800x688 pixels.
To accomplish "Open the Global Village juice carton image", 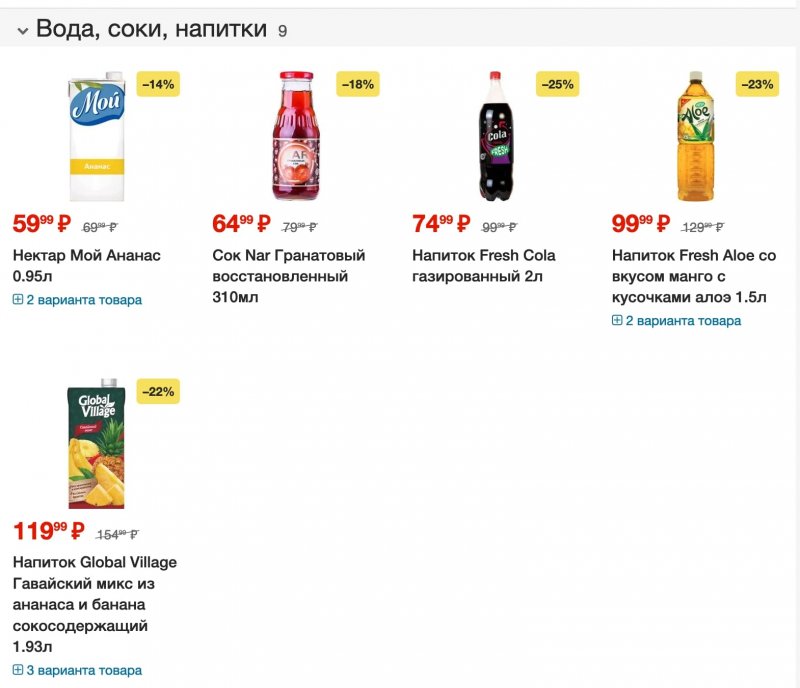I will tap(96, 444).
